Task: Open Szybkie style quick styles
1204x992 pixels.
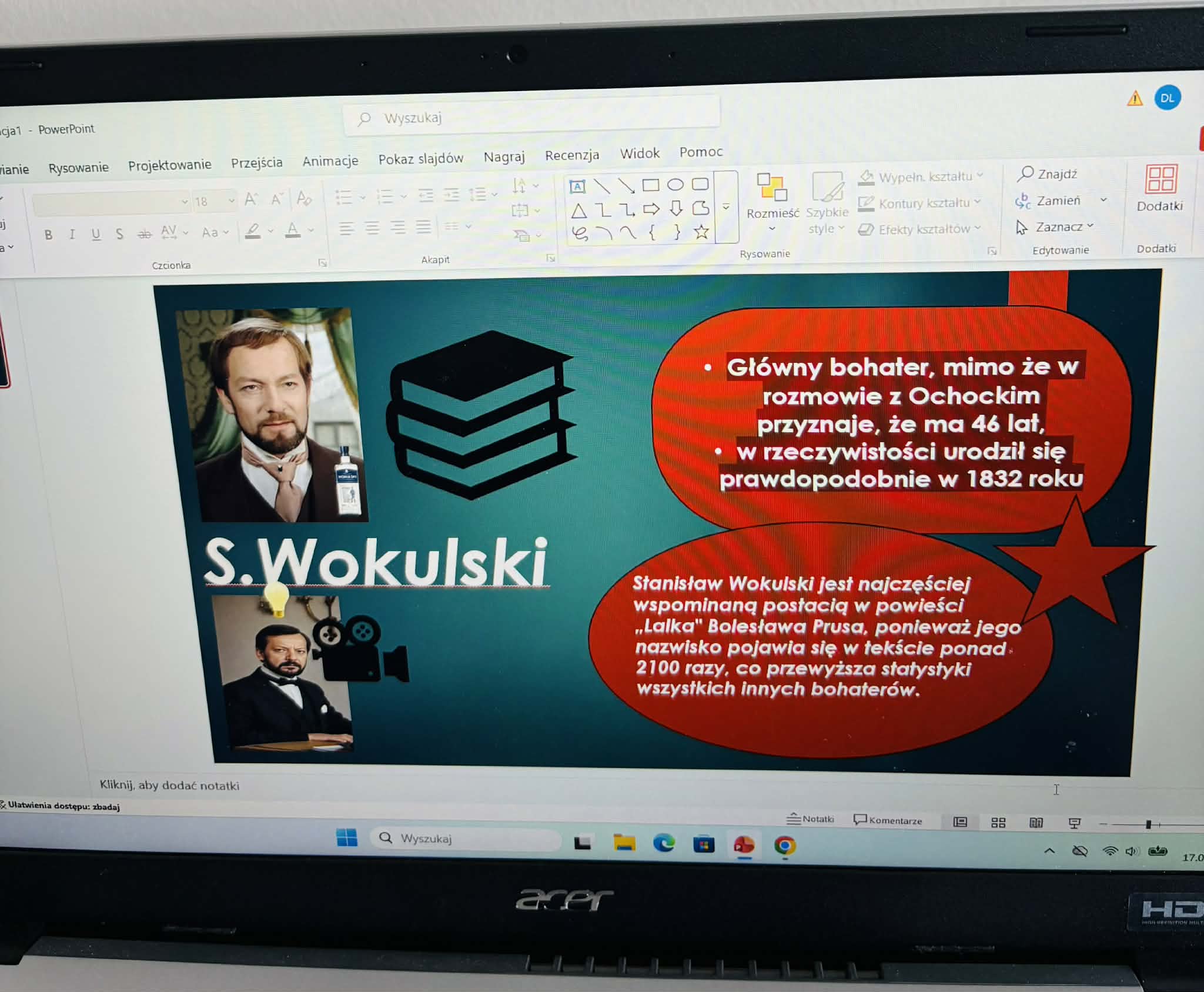Action: 827,188
